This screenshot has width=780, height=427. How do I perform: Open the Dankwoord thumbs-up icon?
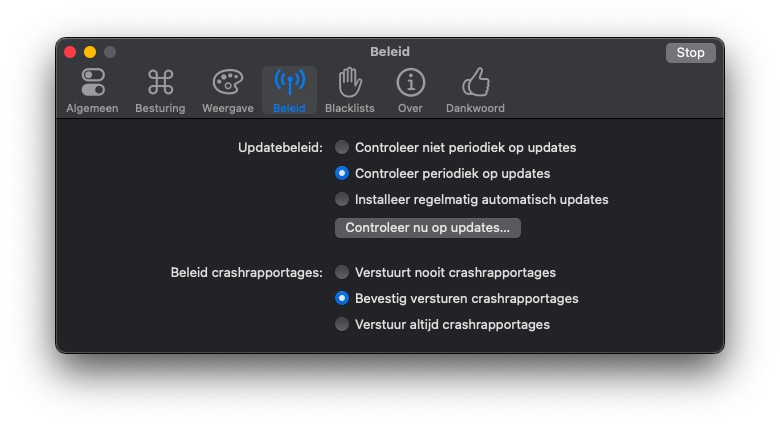tap(475, 82)
